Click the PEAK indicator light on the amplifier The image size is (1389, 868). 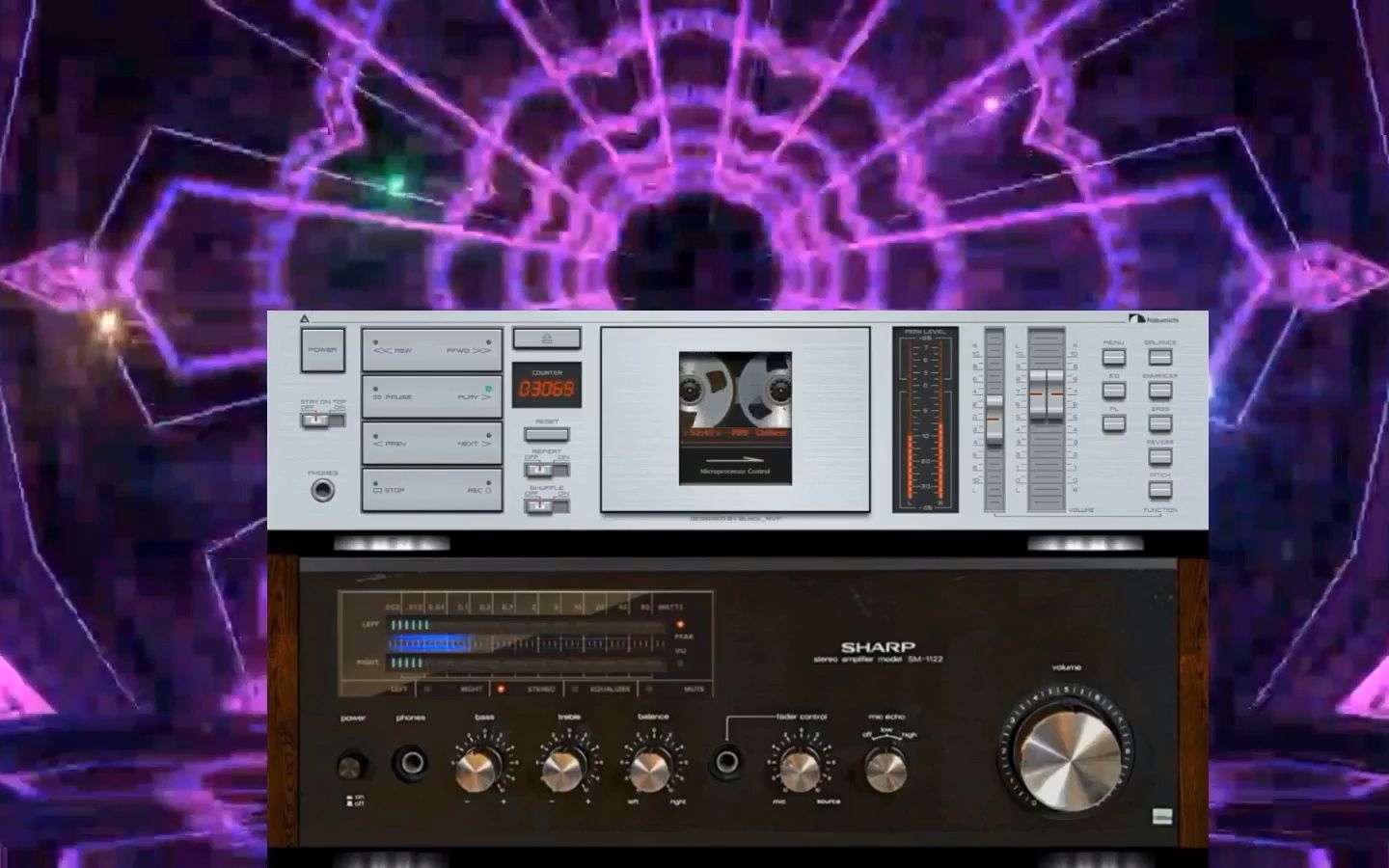click(x=680, y=626)
